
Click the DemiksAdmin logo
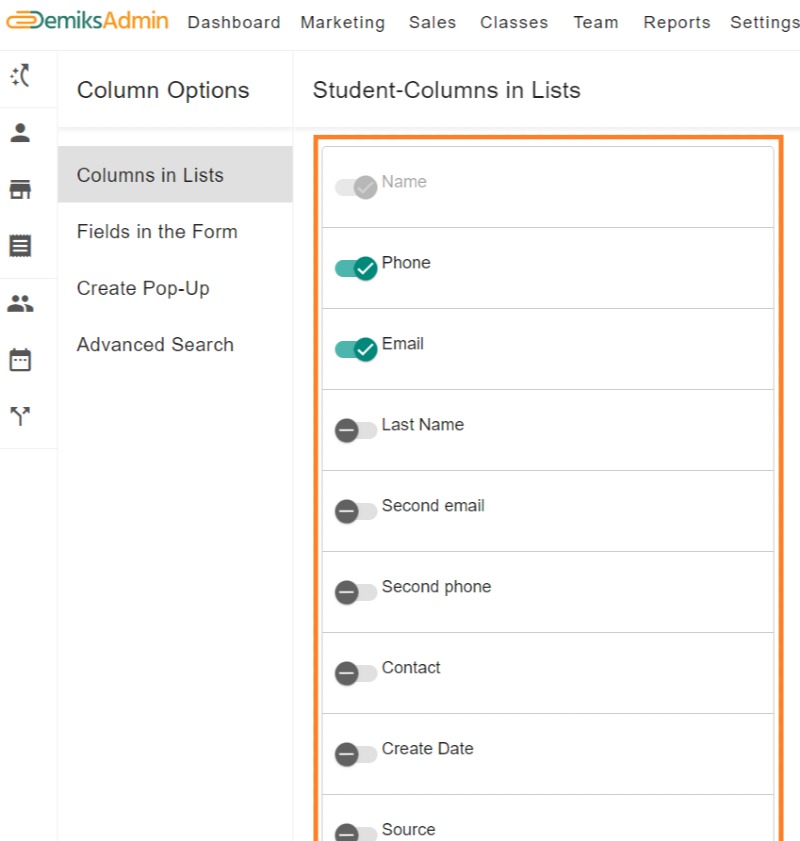87,21
